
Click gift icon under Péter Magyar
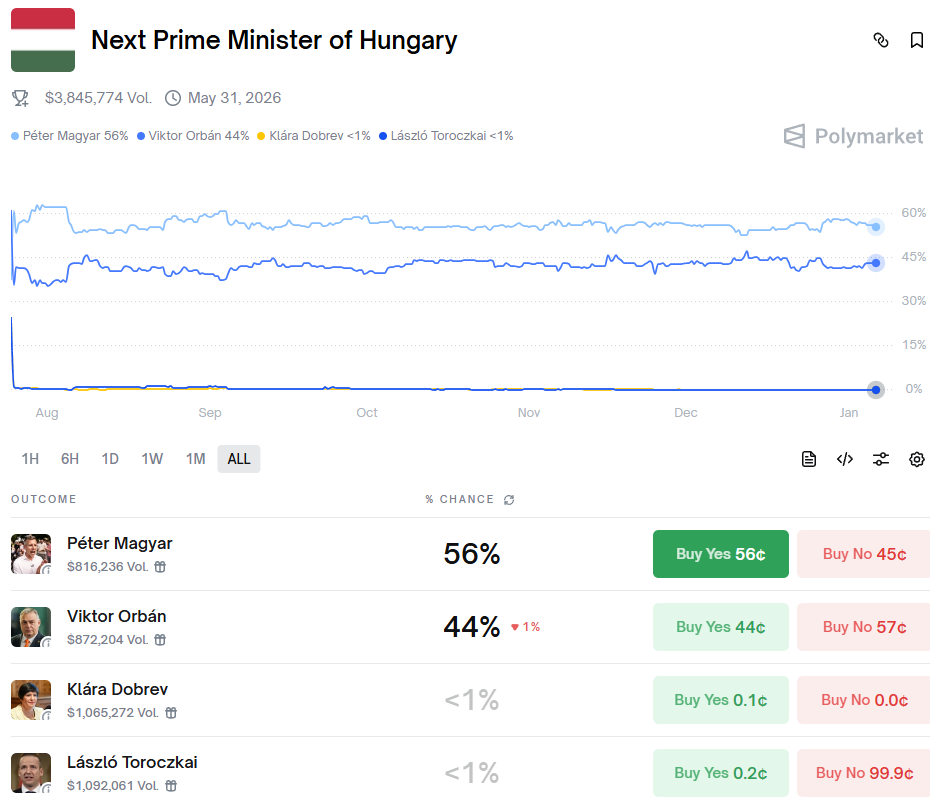click(160, 567)
